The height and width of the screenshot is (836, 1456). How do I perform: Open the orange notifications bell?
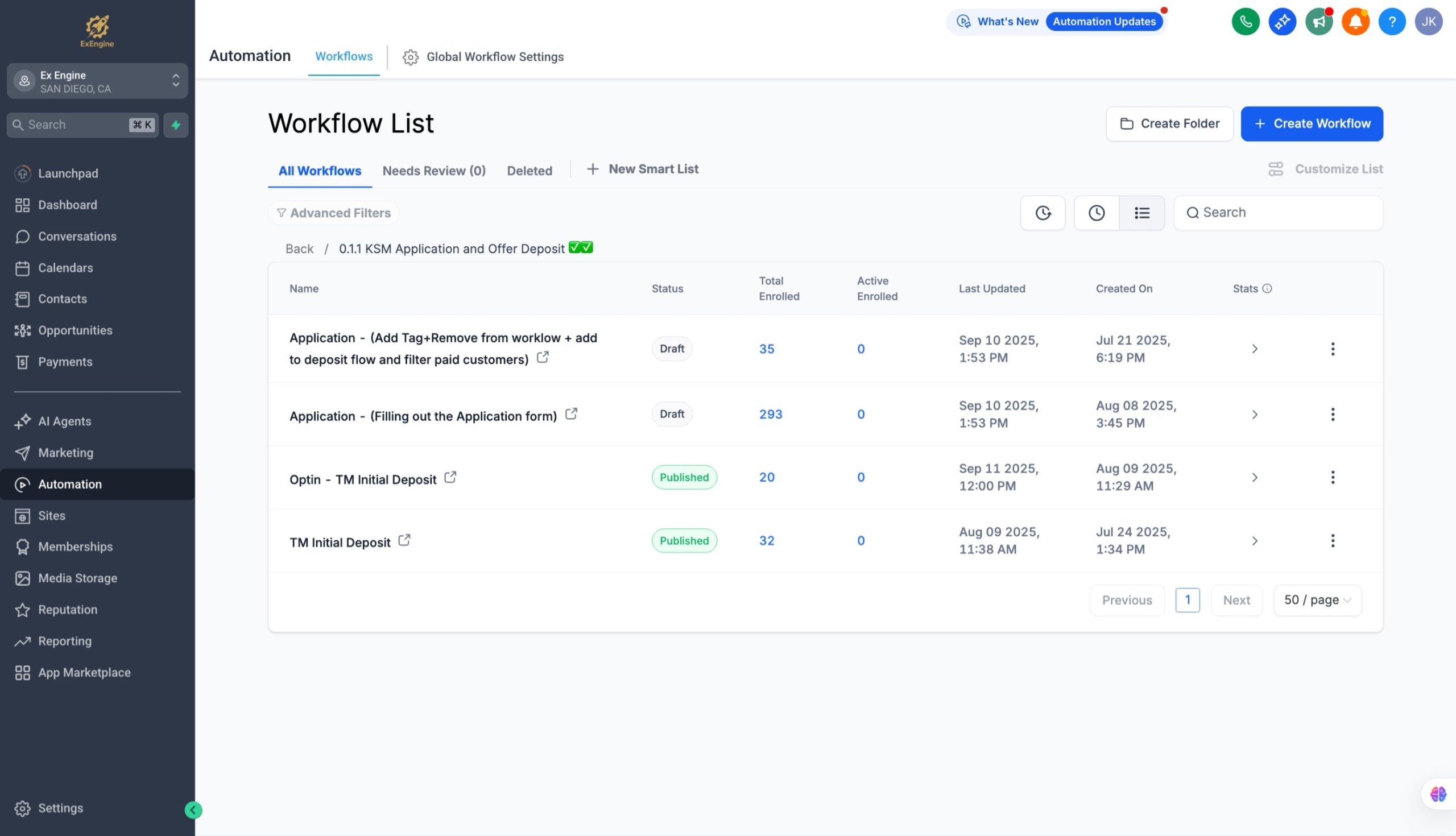pyautogui.click(x=1355, y=22)
